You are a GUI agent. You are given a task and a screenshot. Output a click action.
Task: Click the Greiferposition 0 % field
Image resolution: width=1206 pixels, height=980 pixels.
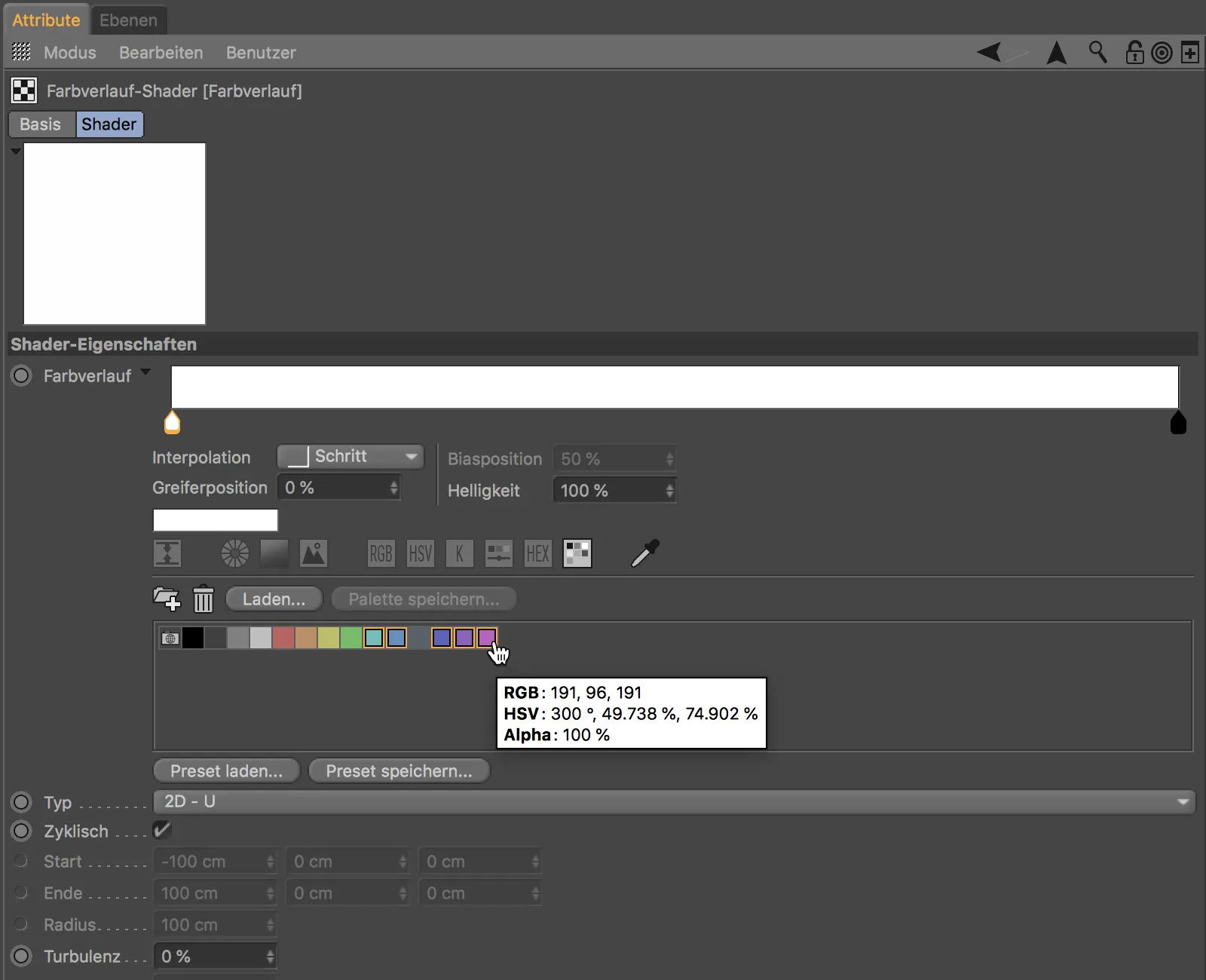click(x=338, y=488)
